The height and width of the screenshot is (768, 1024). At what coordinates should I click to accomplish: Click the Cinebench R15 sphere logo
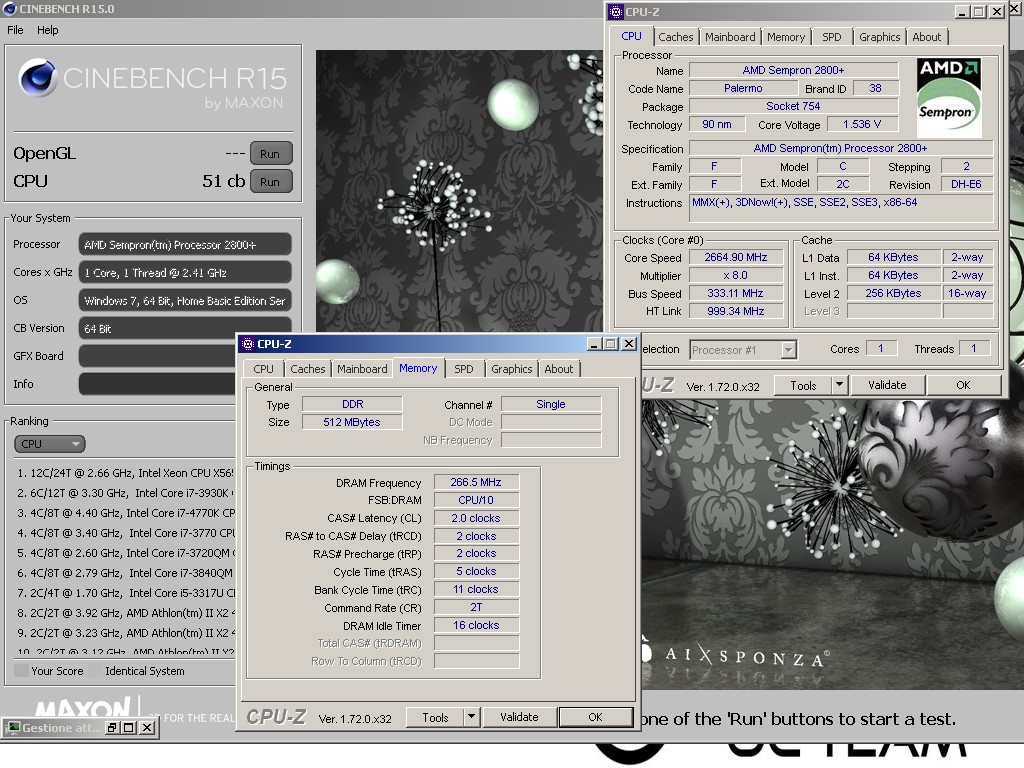(x=37, y=78)
